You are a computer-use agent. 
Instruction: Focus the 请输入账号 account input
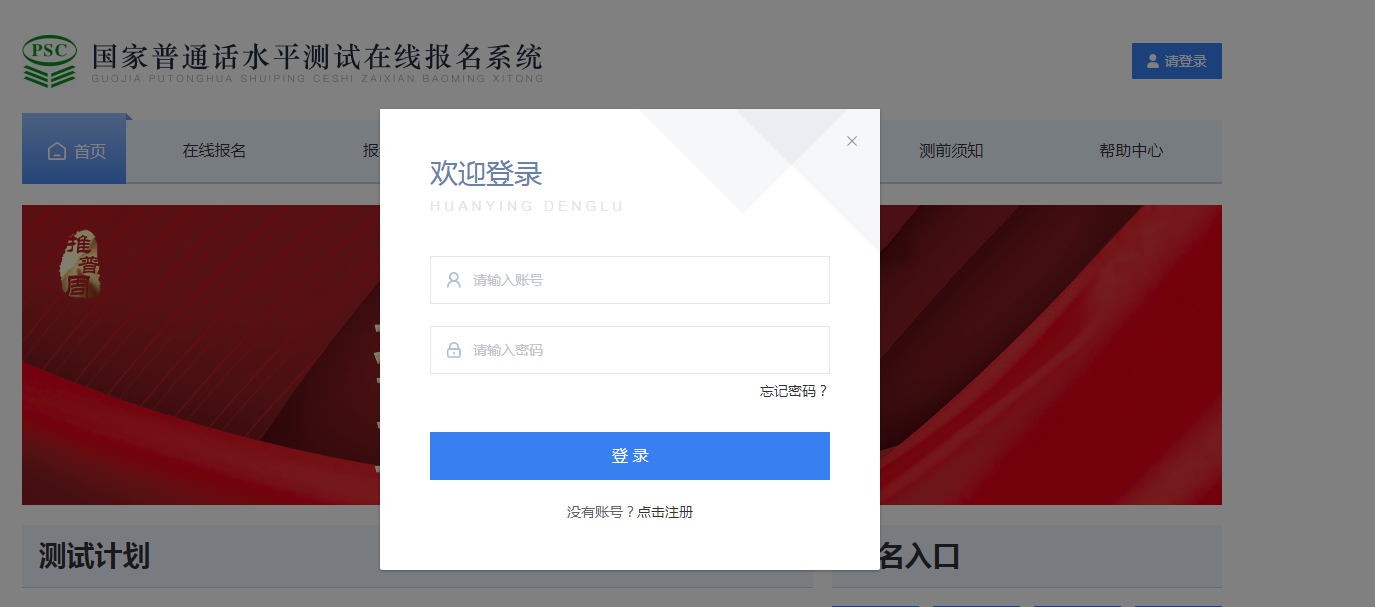(630, 280)
